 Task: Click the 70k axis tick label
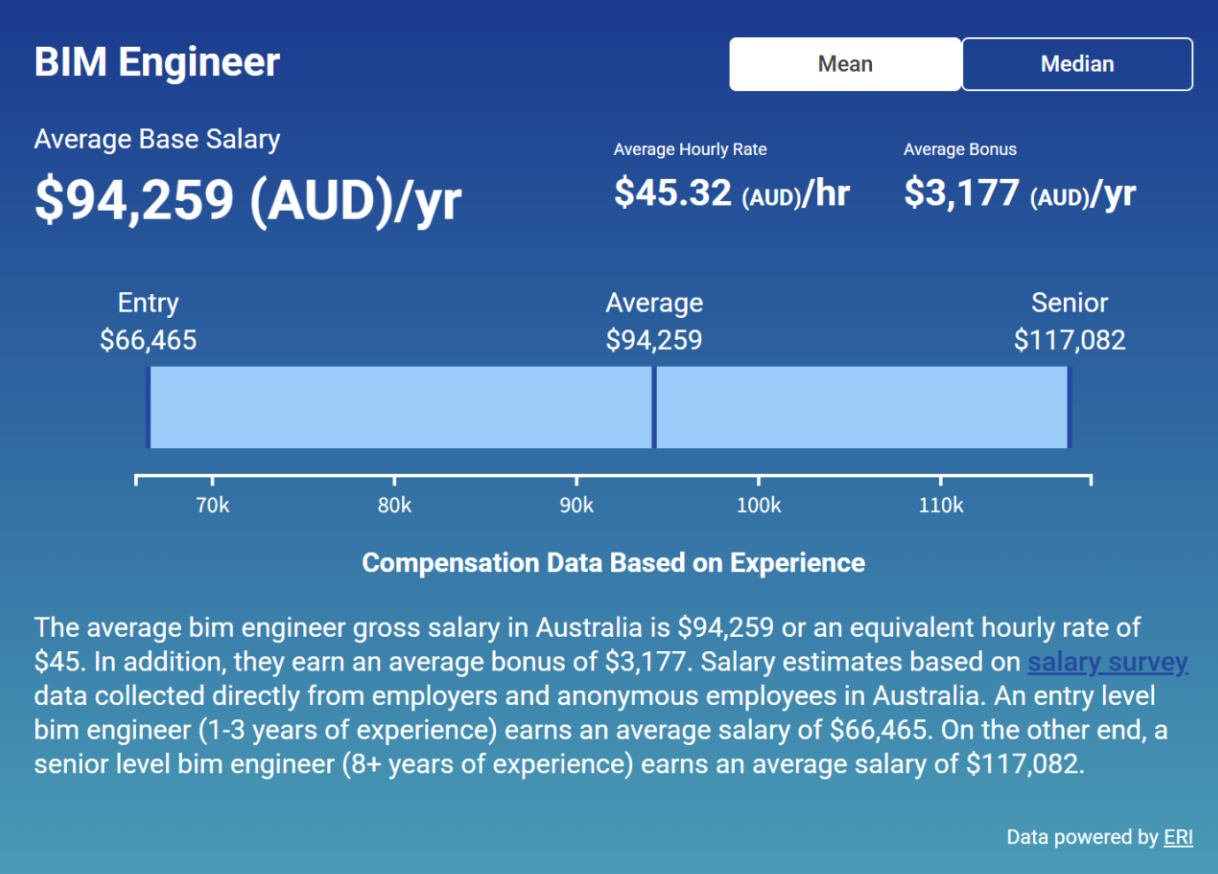pos(213,506)
